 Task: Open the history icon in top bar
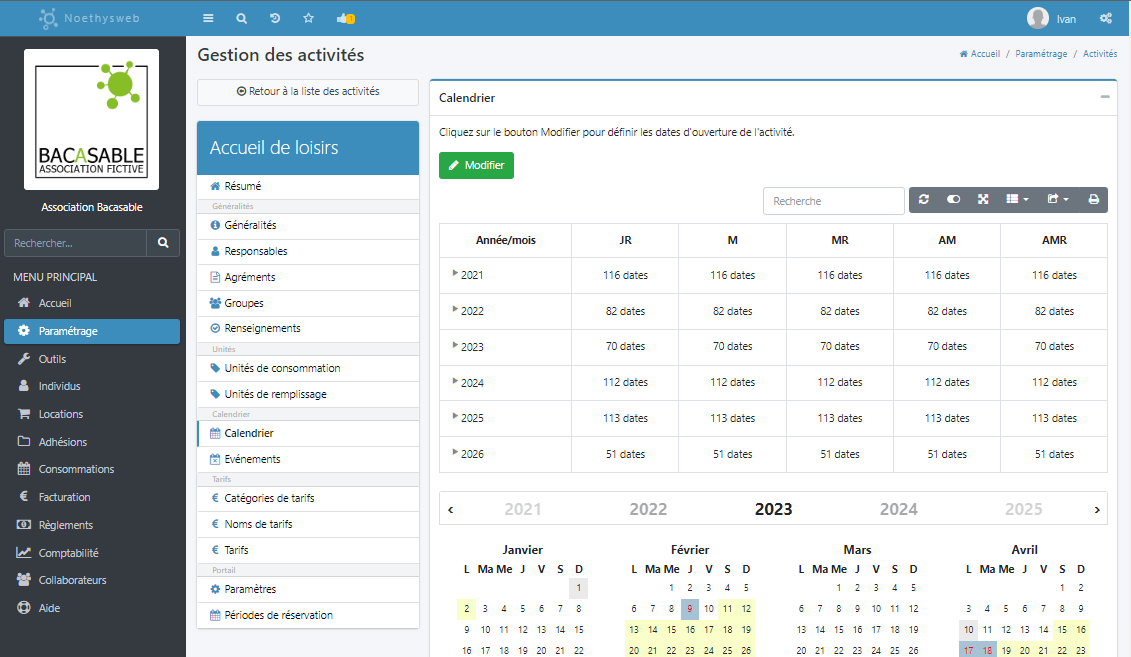(275, 18)
